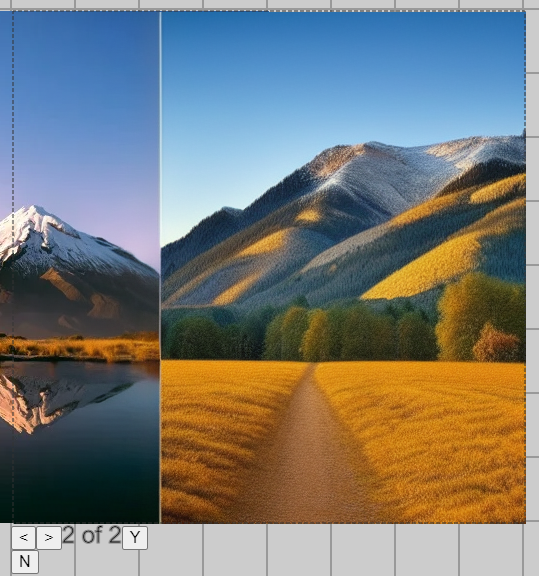Viewport: 539px width, 576px height.
Task: Accept the image with the Y button
Action: pyautogui.click(x=135, y=538)
